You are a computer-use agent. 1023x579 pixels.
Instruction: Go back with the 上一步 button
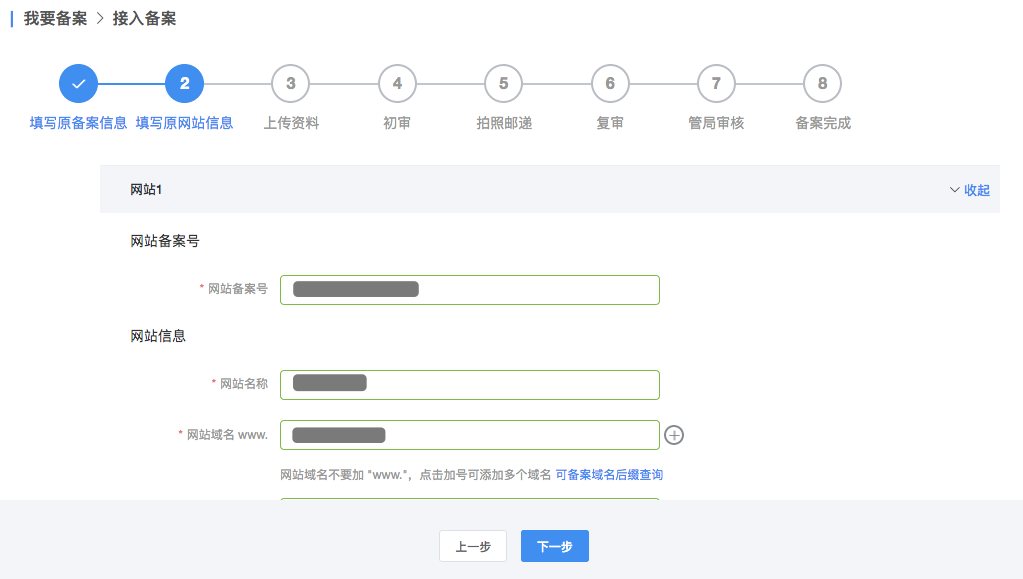[x=473, y=546]
